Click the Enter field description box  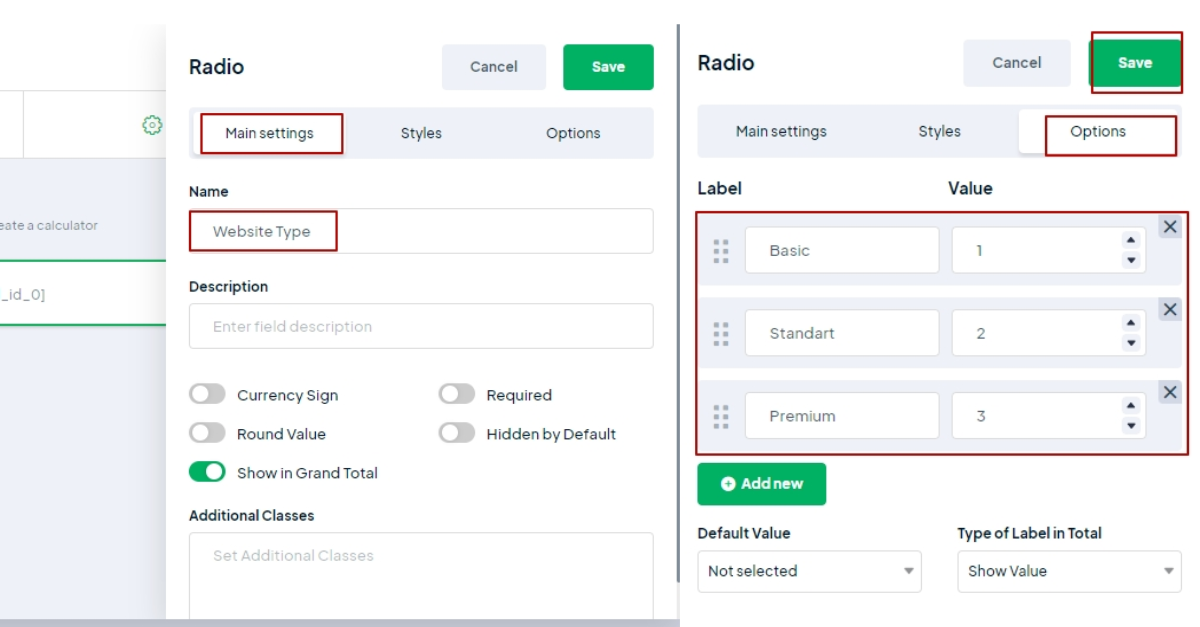[x=420, y=328]
